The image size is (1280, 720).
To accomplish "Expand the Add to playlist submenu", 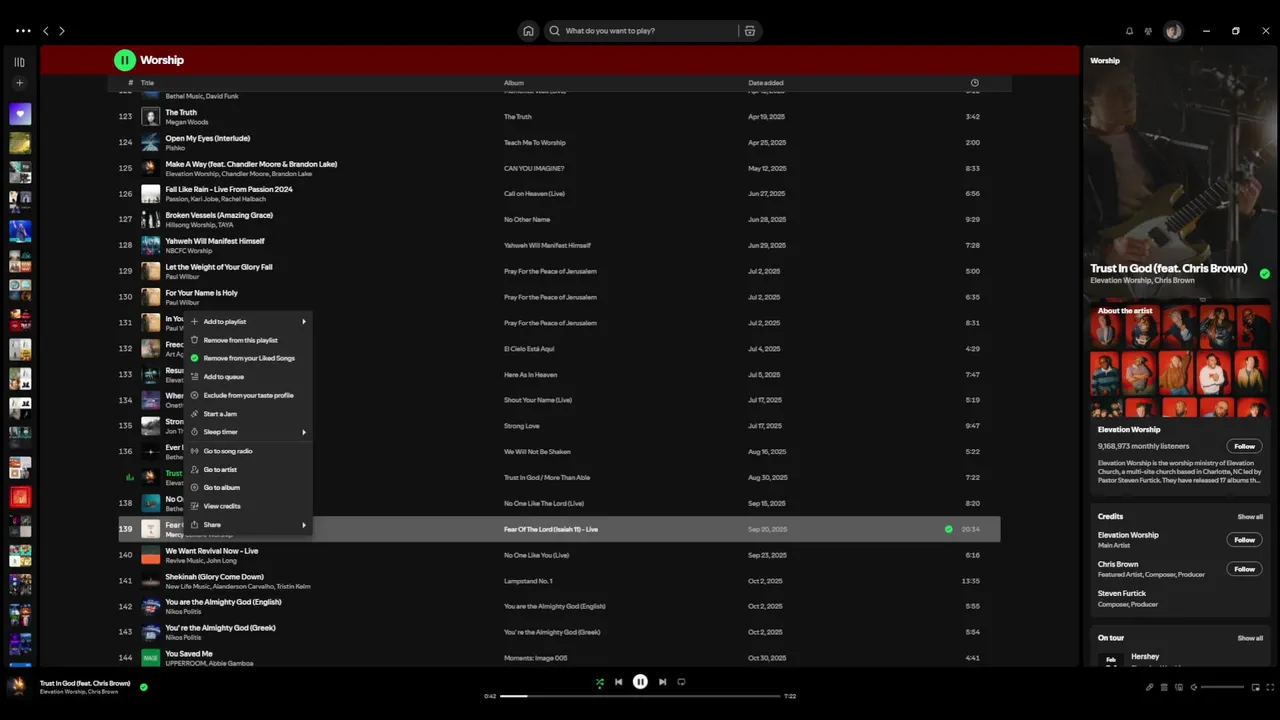I will [248, 322].
